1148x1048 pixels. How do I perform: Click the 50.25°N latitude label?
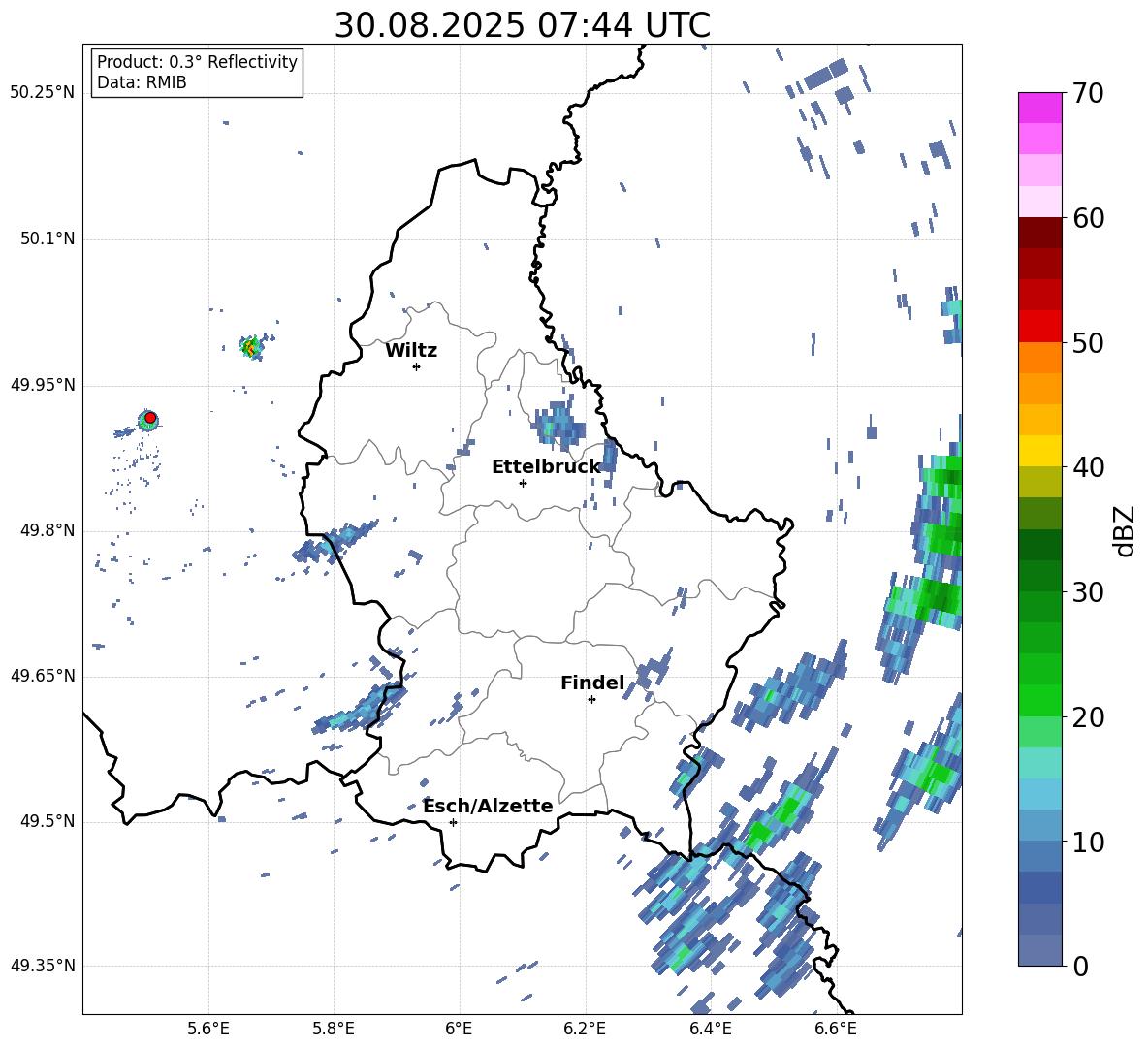click(43, 93)
